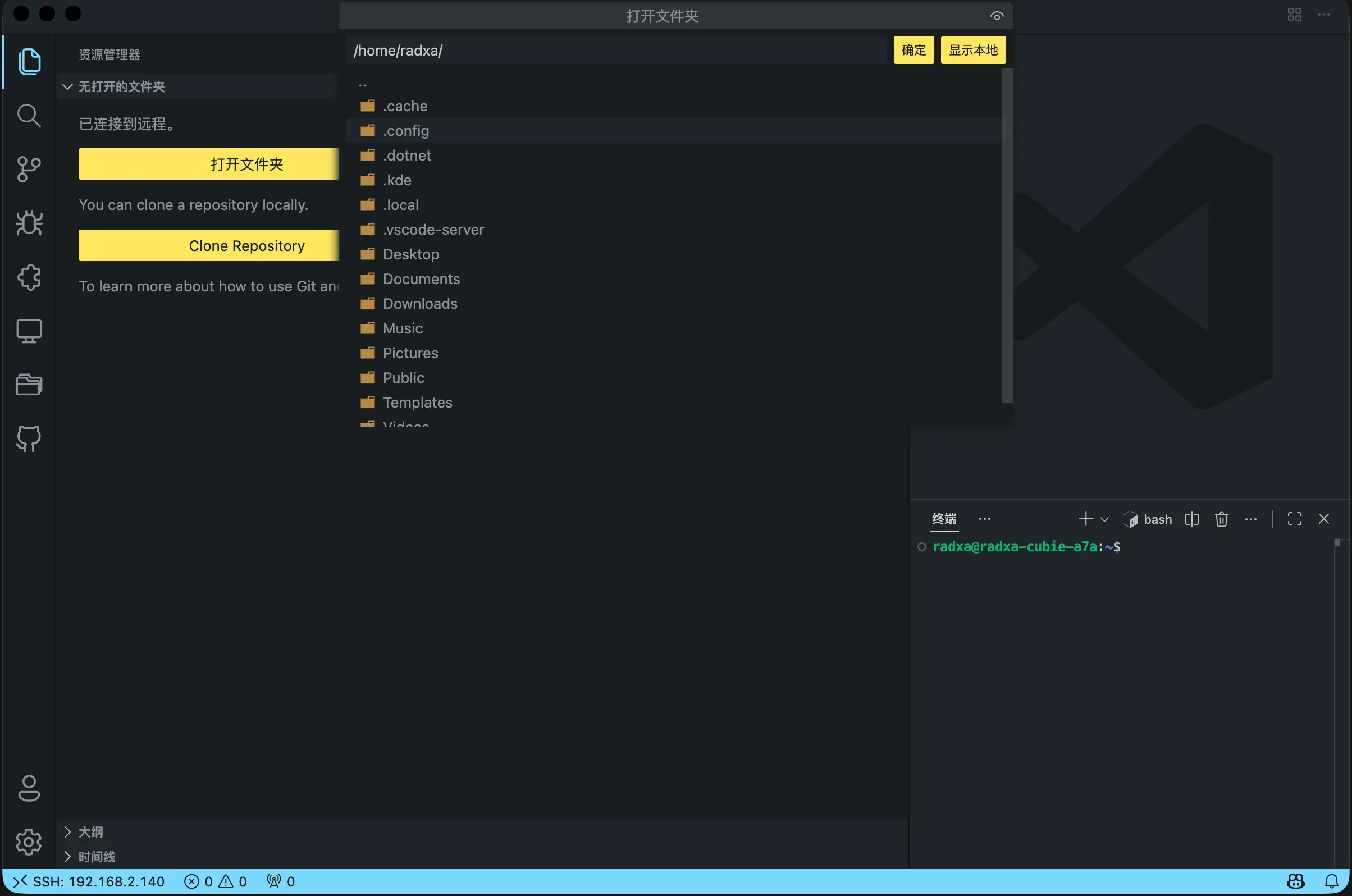Image resolution: width=1352 pixels, height=896 pixels.
Task: Open Run and Debug bug icon
Action: (x=29, y=223)
